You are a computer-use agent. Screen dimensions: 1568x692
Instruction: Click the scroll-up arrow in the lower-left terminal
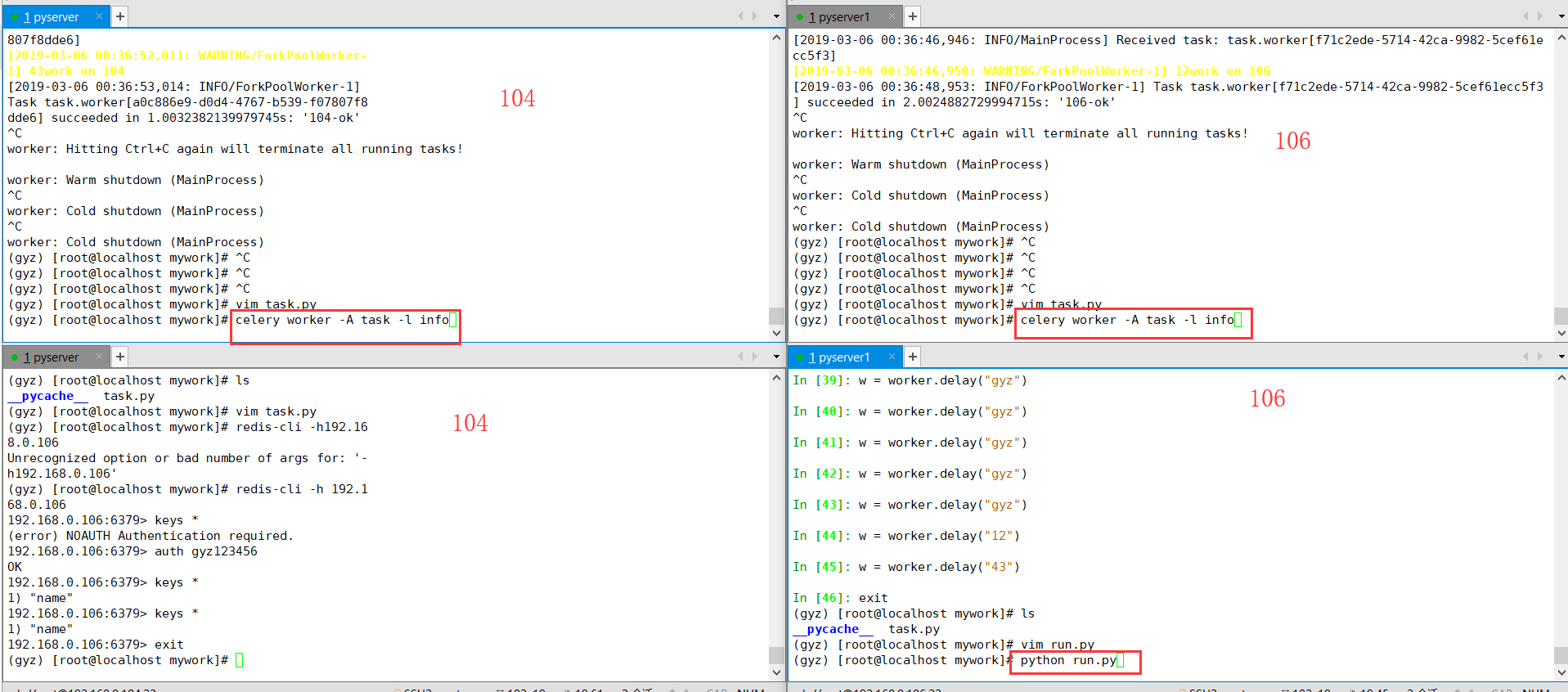click(776, 379)
